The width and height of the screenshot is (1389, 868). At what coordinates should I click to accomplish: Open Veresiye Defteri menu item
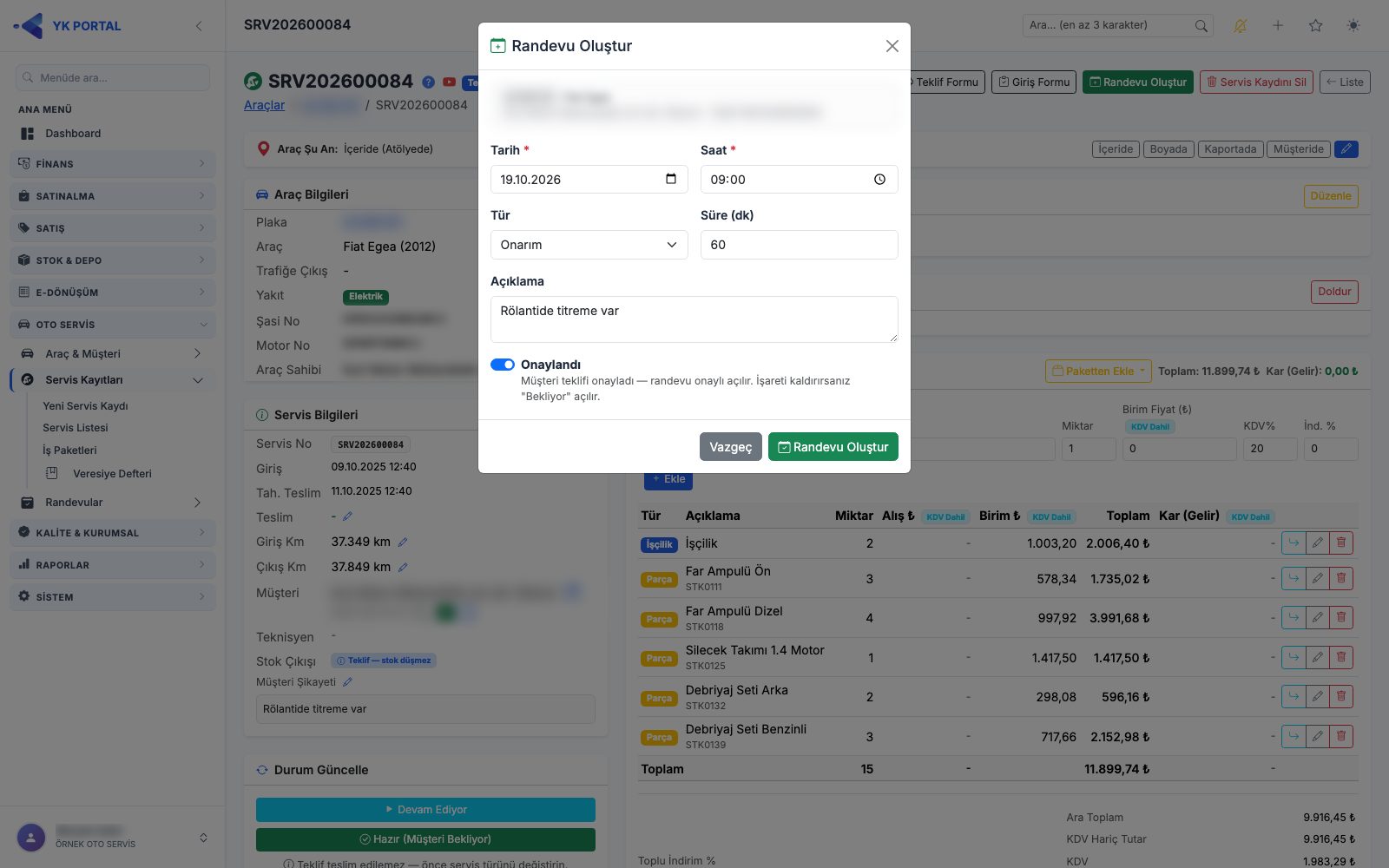point(112,474)
